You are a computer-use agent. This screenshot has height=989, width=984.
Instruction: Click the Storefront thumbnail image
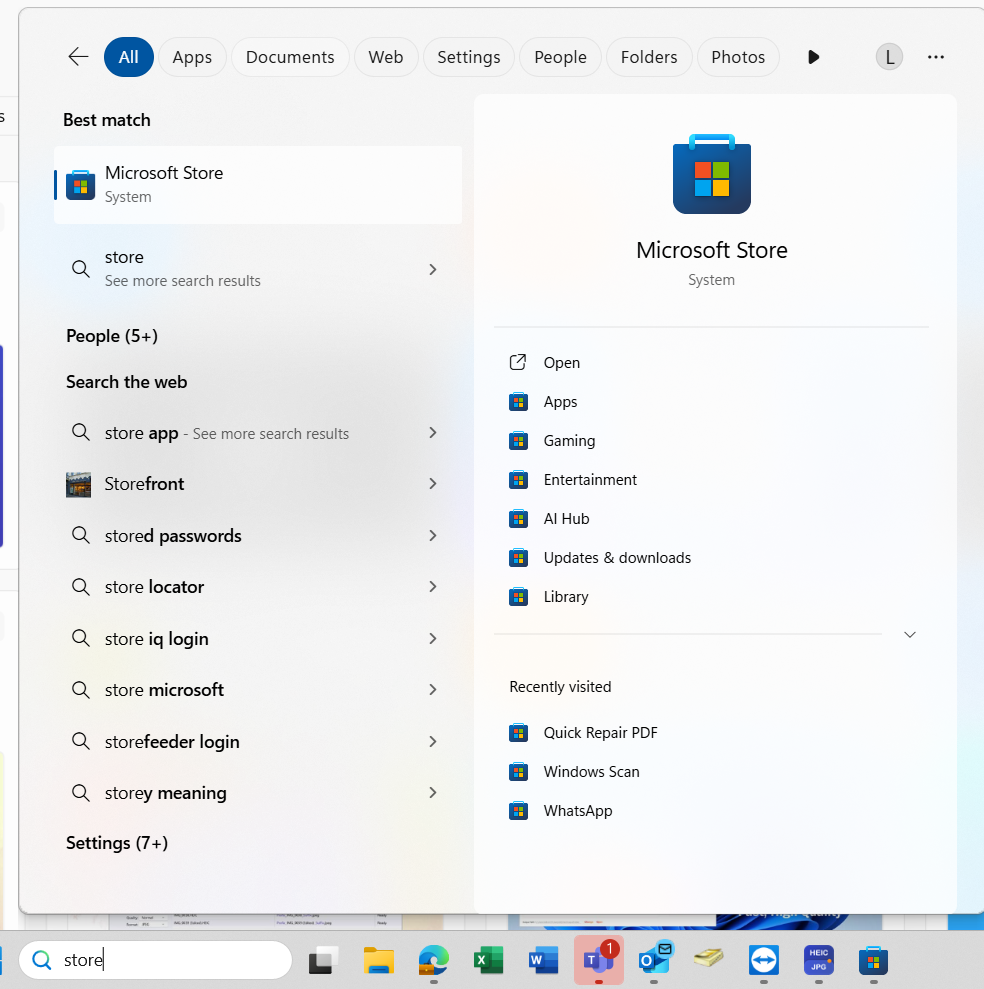(x=78, y=484)
